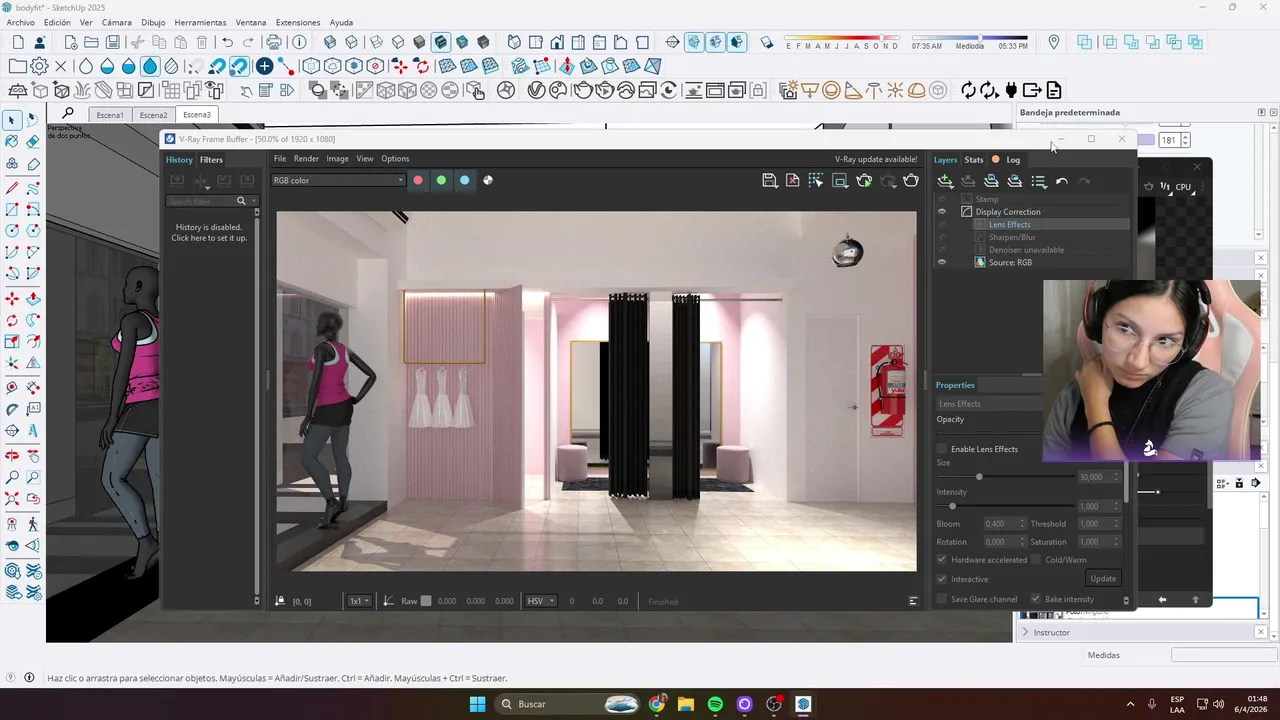Switch to the Escena2 scene tab

tap(153, 115)
